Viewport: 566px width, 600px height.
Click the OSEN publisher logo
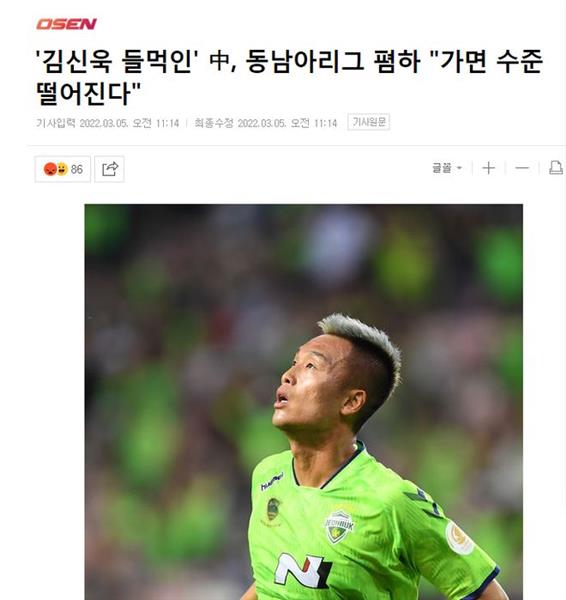click(x=66, y=24)
